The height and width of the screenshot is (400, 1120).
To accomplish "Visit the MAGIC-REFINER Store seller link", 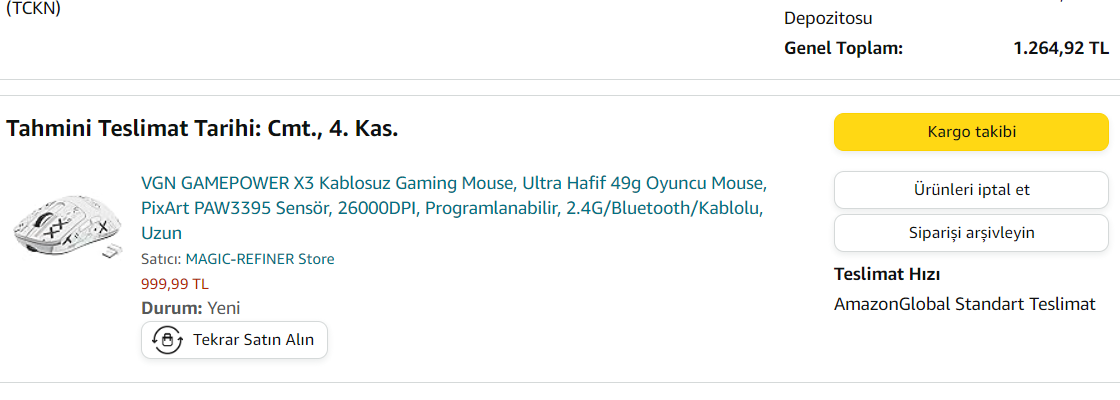I will [260, 259].
